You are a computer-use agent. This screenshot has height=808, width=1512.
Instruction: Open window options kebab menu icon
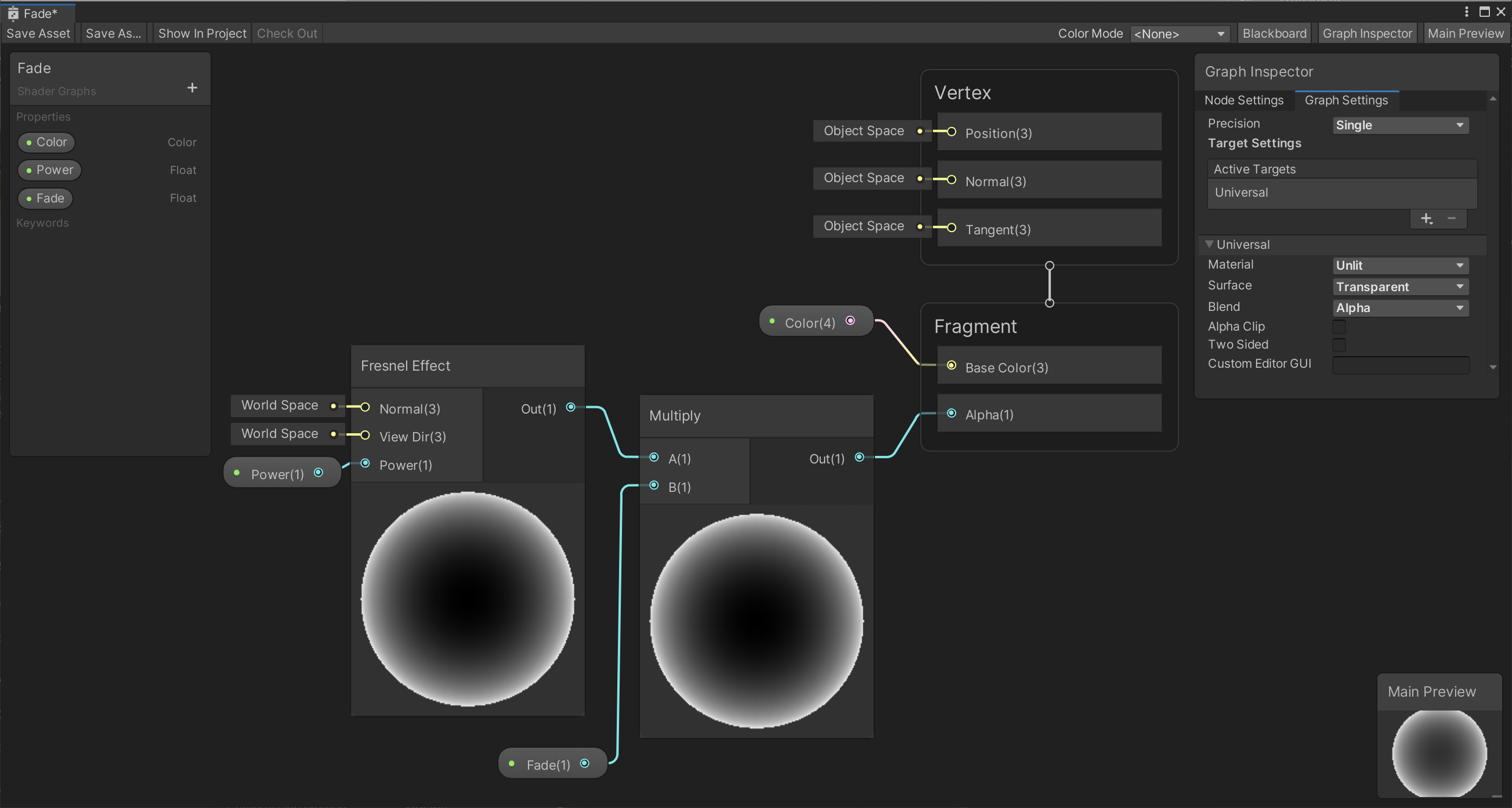point(1466,12)
